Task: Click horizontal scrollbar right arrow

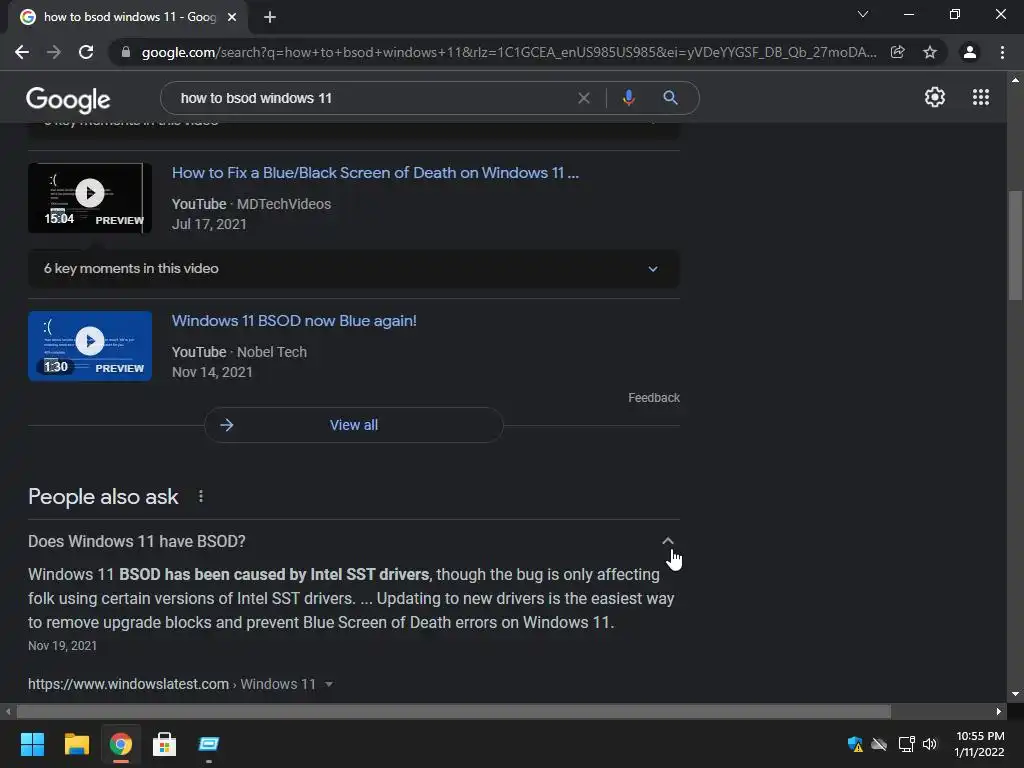Action: pyautogui.click(x=999, y=712)
